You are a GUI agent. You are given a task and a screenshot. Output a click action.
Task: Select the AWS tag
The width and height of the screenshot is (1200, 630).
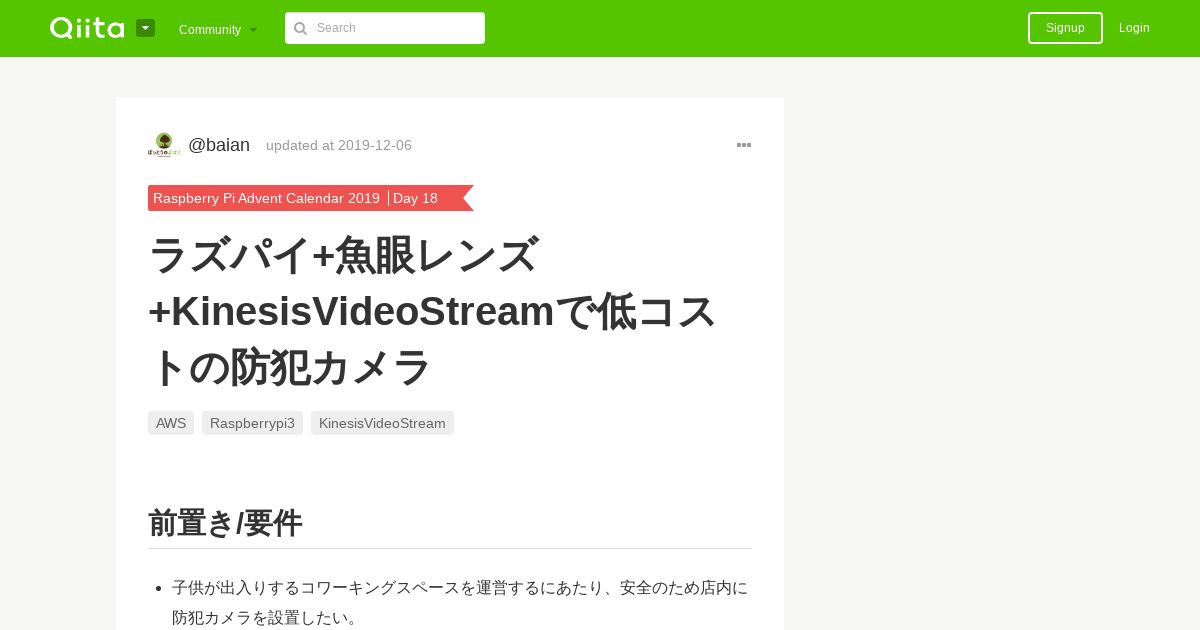pyautogui.click(x=171, y=423)
